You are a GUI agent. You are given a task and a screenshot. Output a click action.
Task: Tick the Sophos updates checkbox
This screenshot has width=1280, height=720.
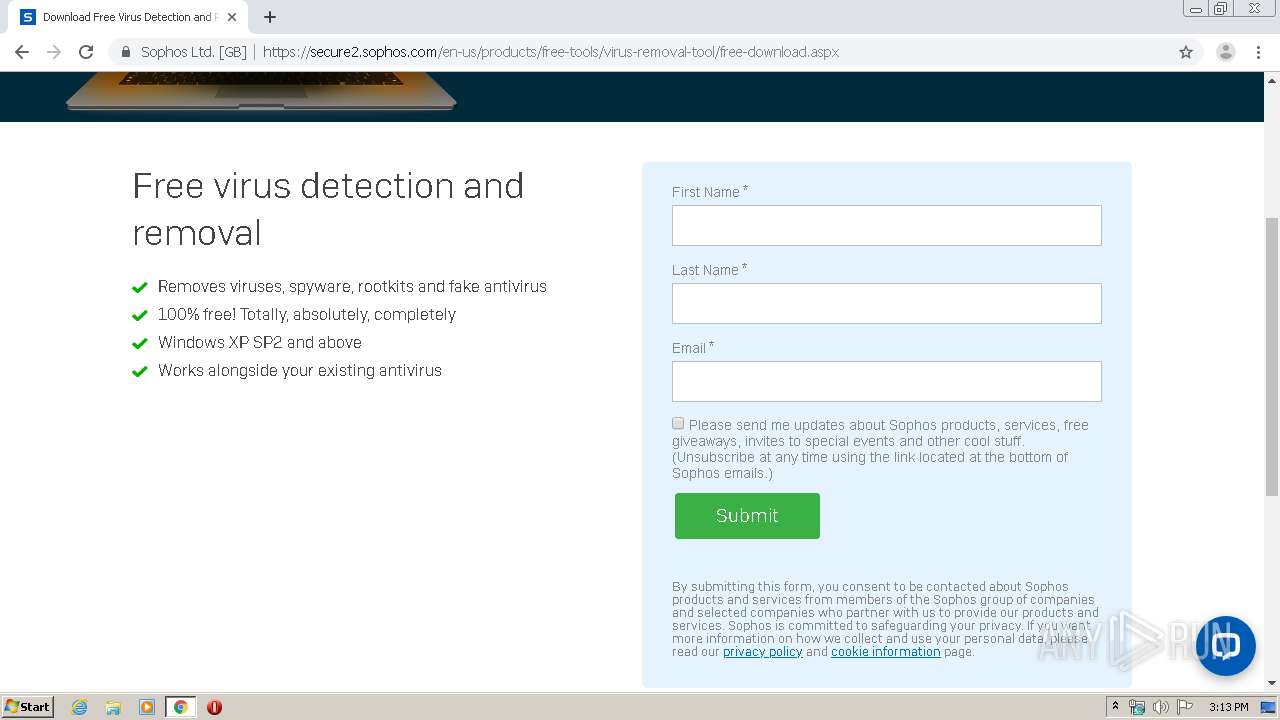coord(678,424)
